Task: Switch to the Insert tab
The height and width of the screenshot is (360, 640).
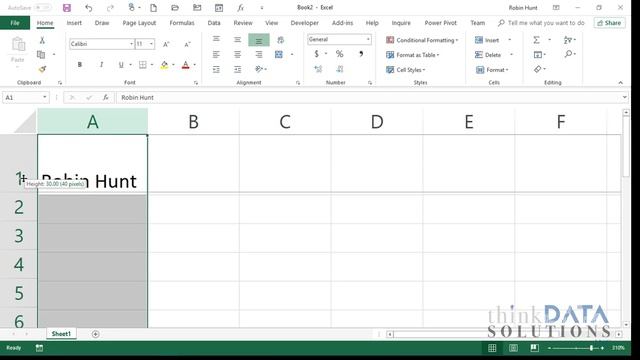Action: tap(74, 23)
